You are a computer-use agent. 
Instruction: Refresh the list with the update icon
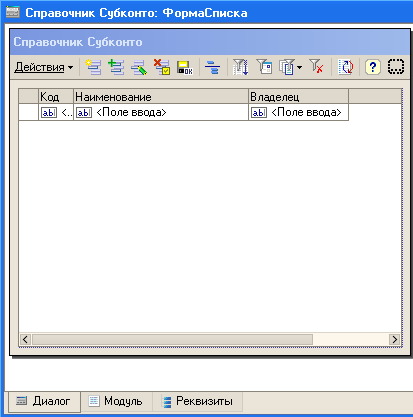tap(346, 67)
